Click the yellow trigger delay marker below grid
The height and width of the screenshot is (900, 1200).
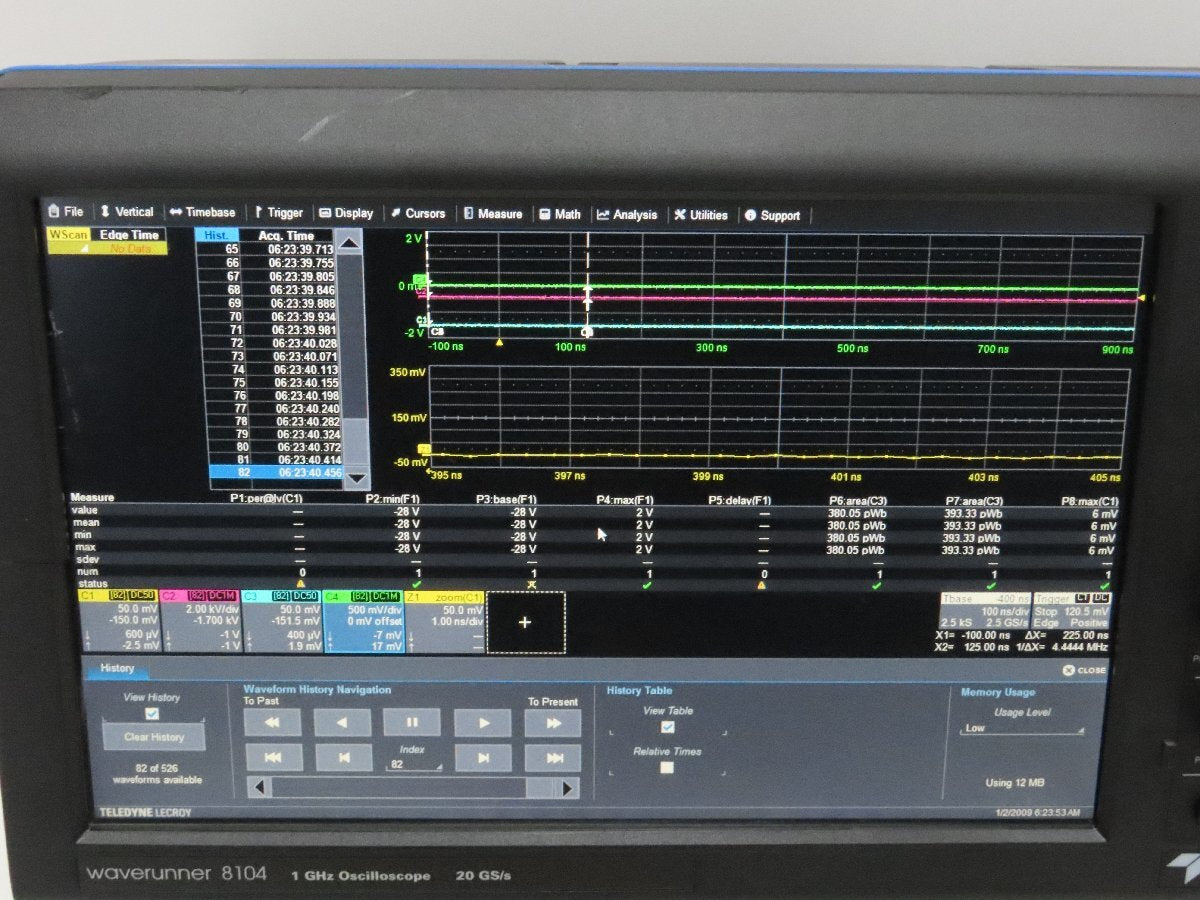[500, 342]
